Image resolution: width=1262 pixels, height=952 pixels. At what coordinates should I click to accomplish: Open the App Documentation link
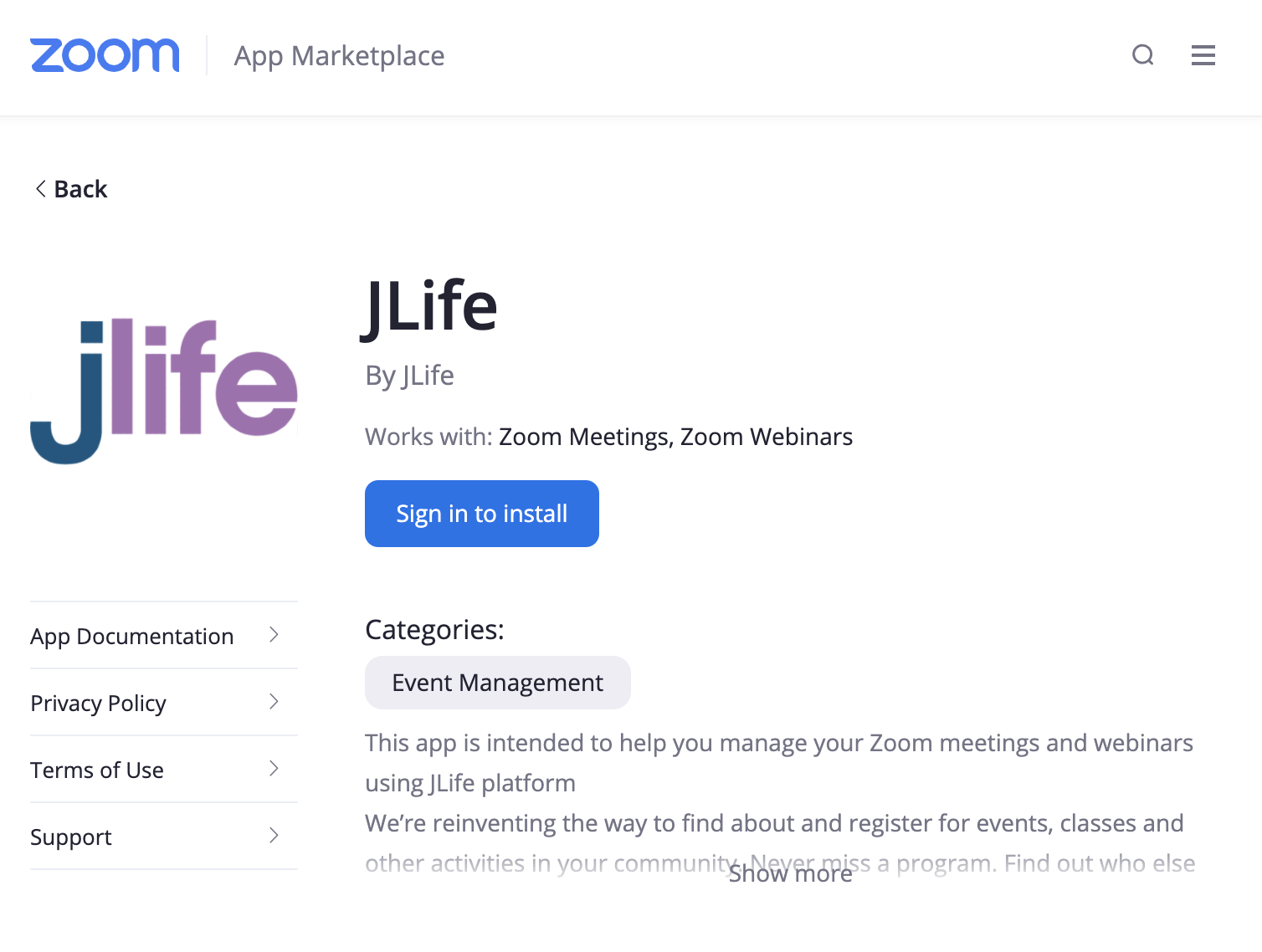click(131, 636)
